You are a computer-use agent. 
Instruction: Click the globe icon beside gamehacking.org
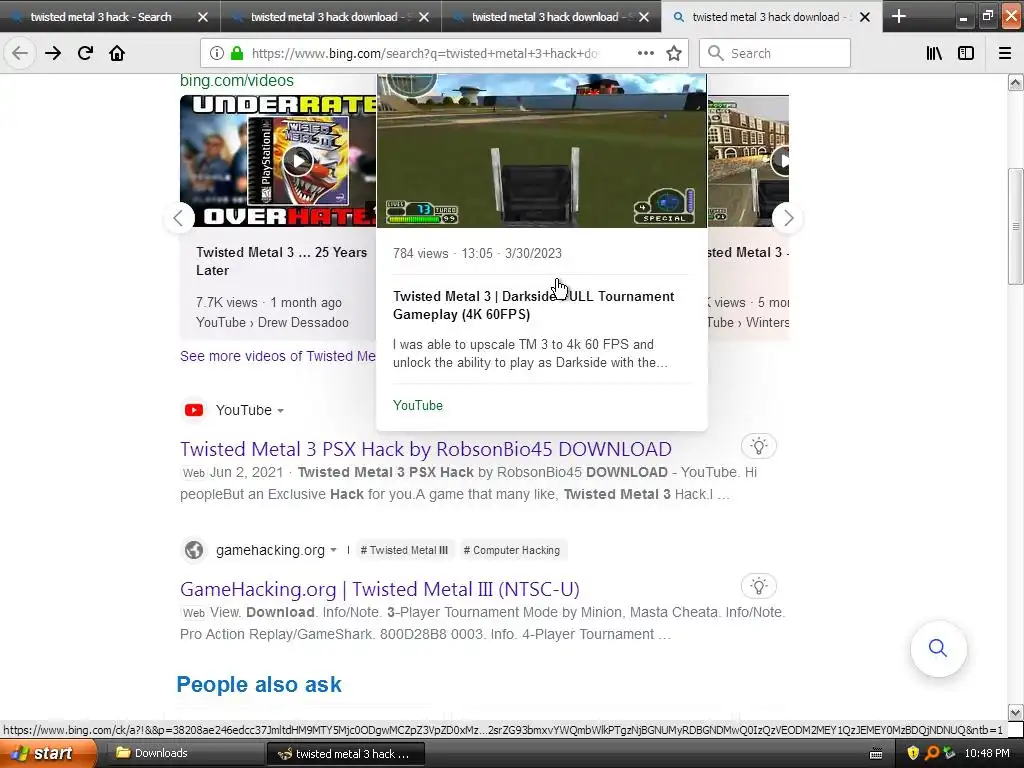point(194,550)
